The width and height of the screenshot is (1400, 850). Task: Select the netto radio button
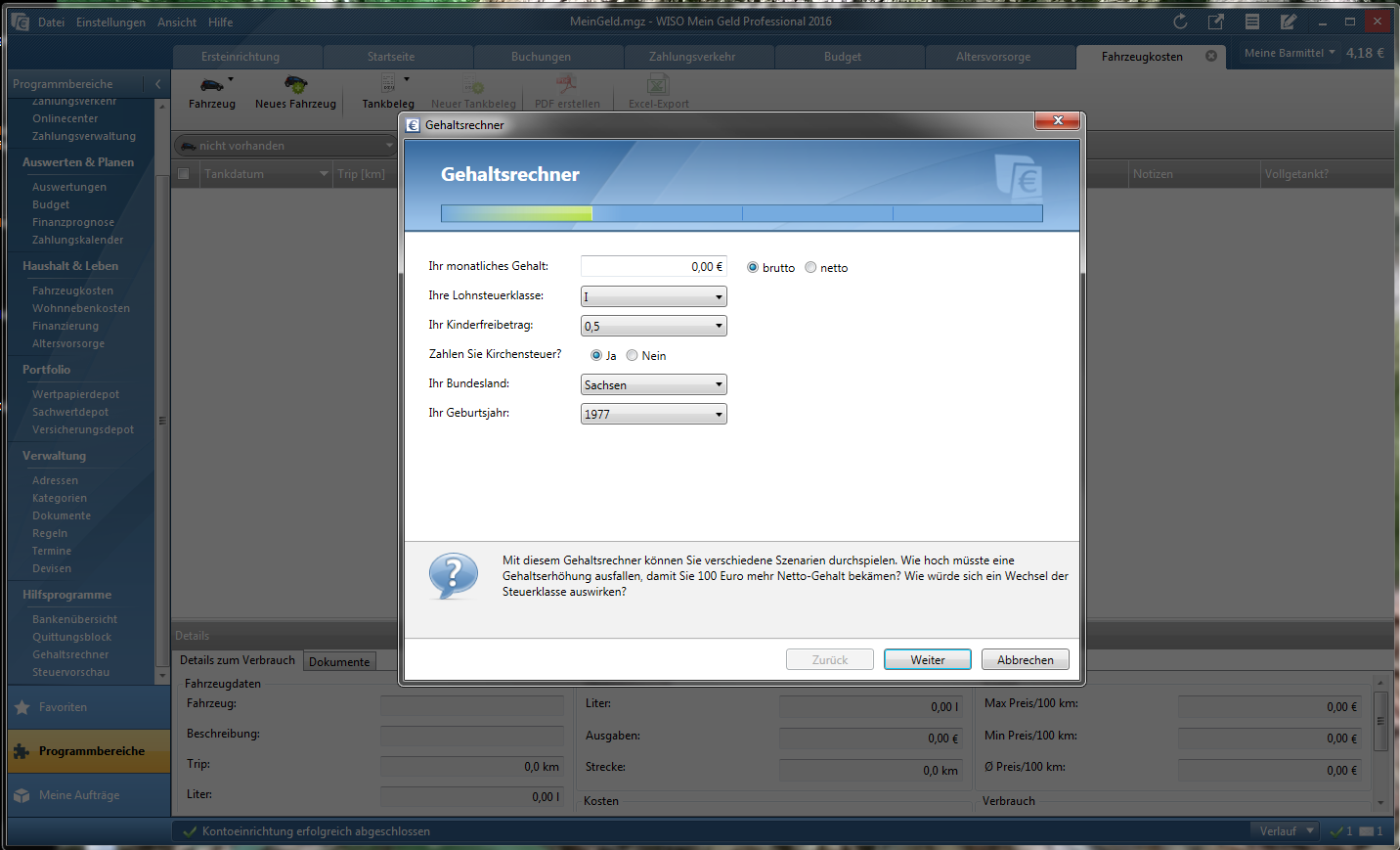click(810, 267)
